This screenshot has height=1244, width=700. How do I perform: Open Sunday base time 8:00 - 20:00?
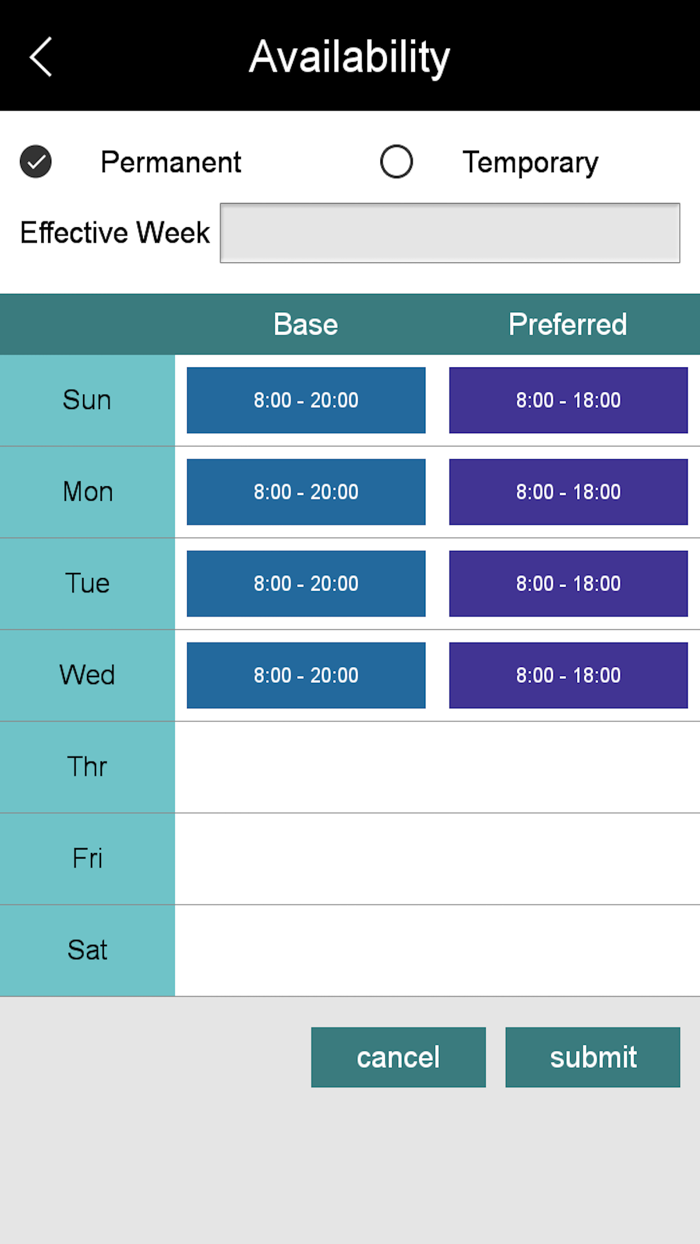[306, 400]
